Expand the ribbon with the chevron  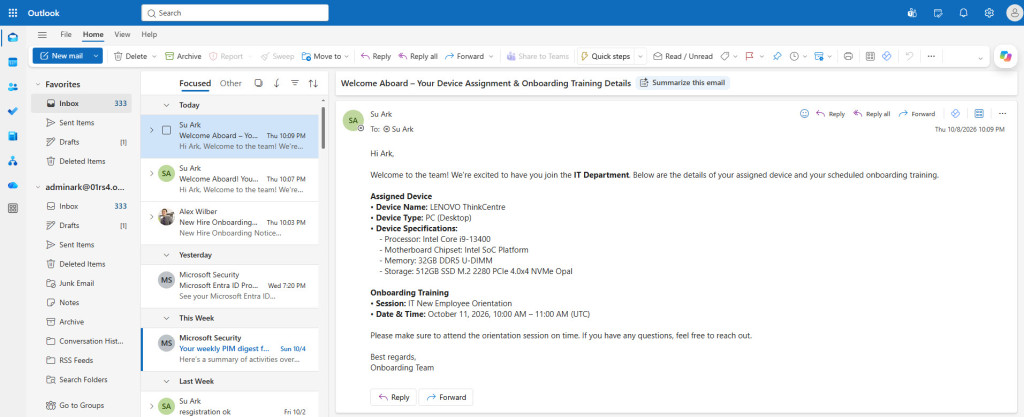coord(980,58)
